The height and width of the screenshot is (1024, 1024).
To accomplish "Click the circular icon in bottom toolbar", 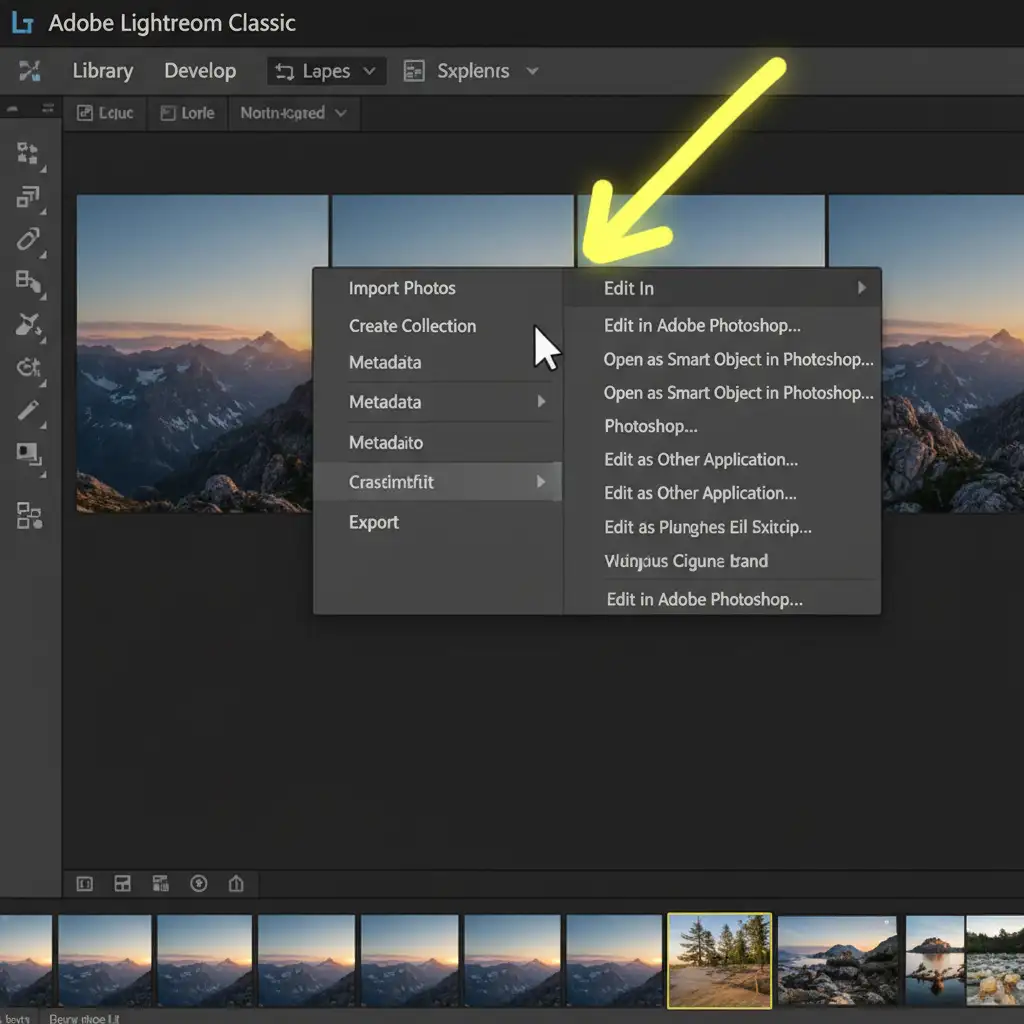I will [x=198, y=883].
